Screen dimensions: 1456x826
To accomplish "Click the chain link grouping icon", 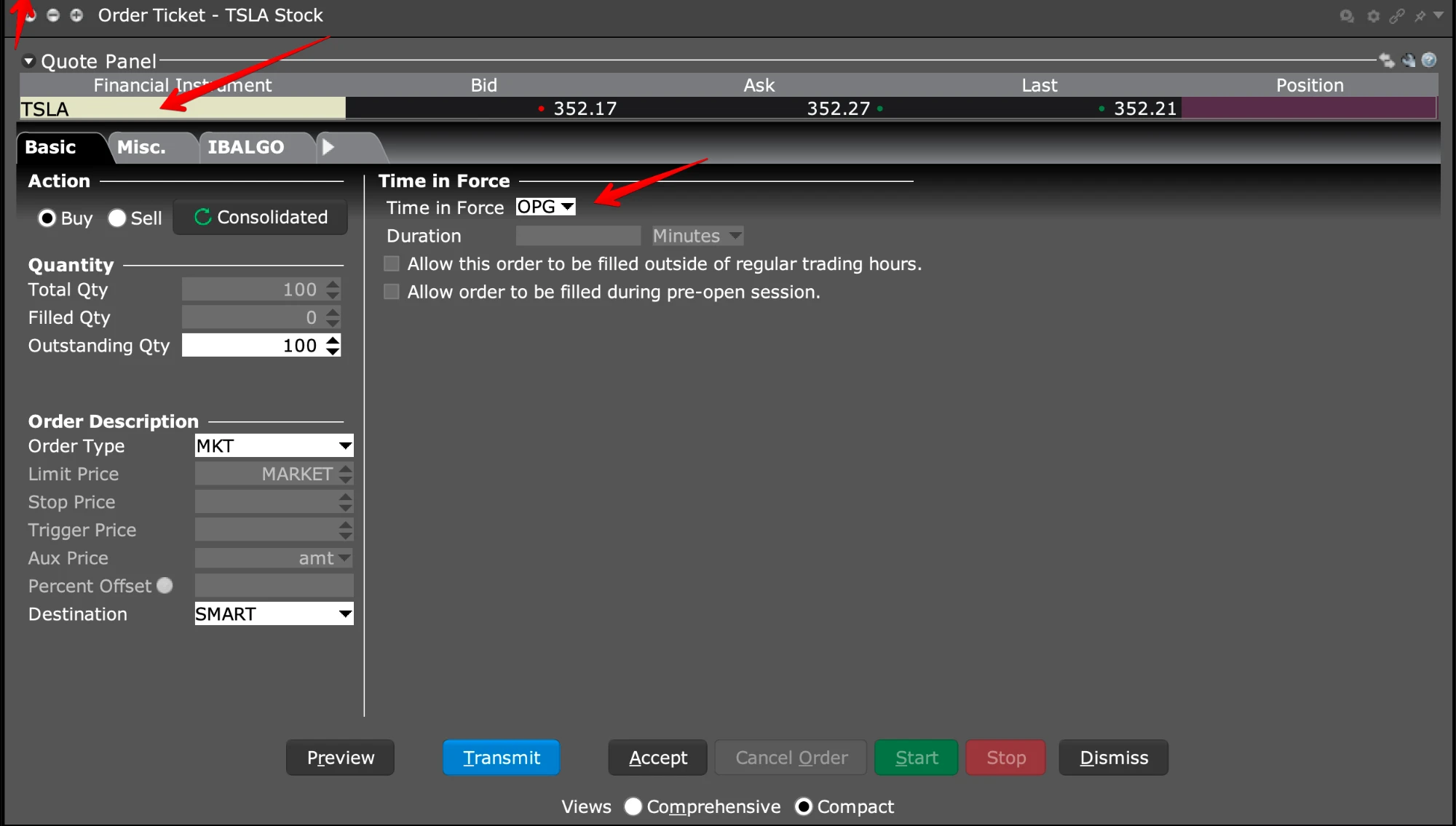I will [1397, 16].
